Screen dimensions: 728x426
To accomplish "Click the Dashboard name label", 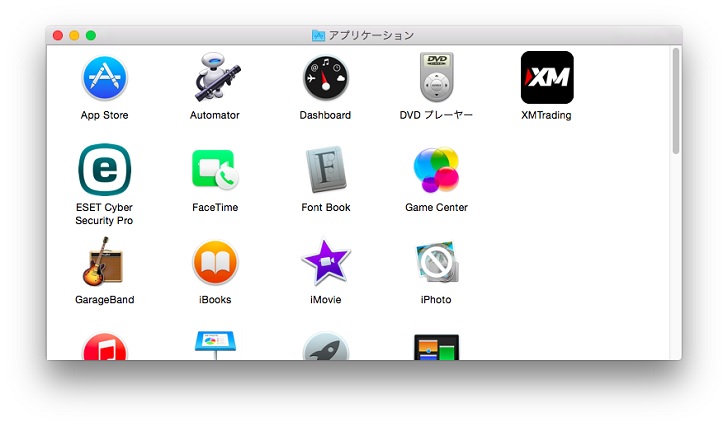I will tap(325, 115).
